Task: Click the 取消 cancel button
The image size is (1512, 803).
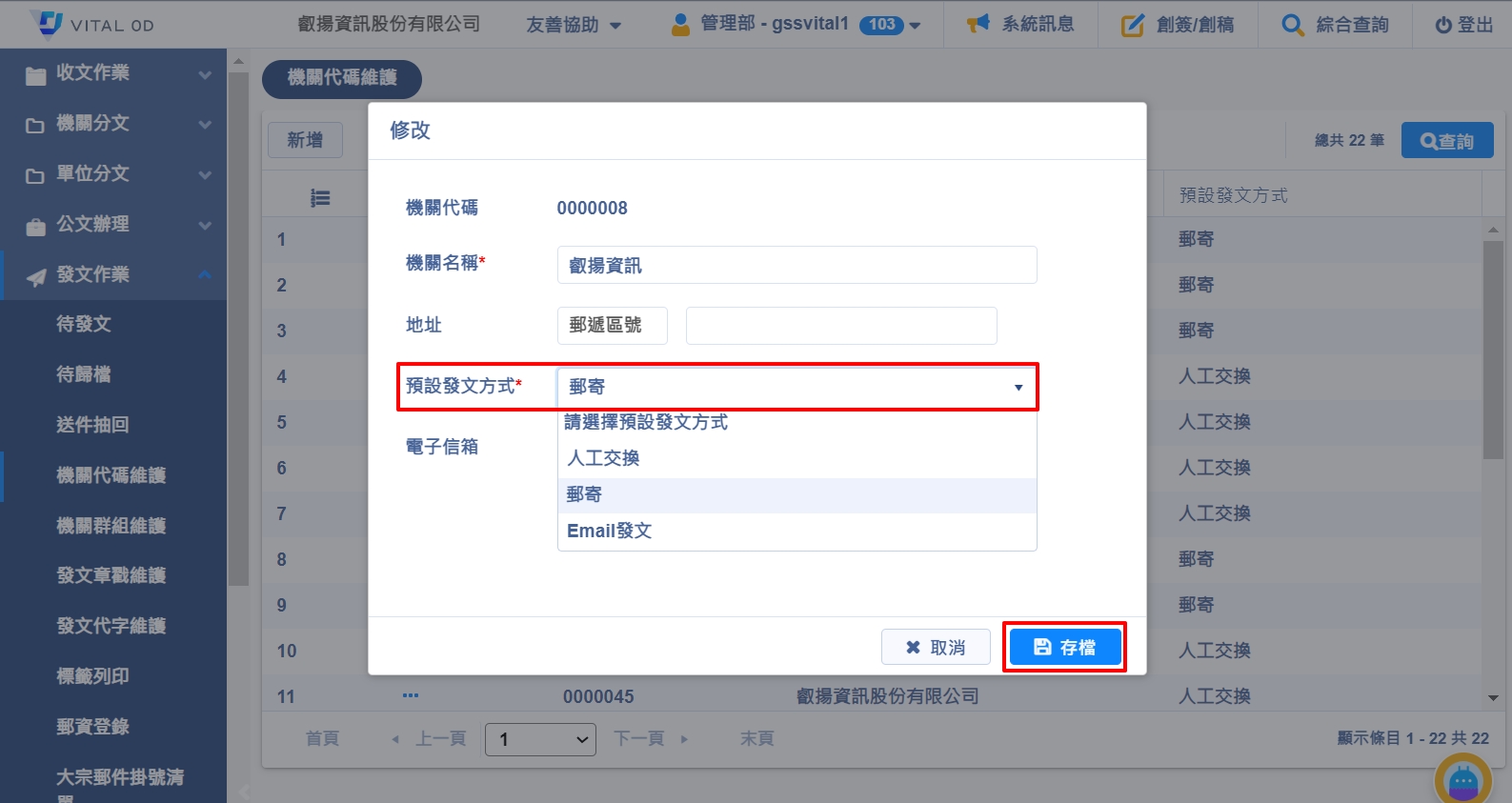Action: tap(936, 648)
